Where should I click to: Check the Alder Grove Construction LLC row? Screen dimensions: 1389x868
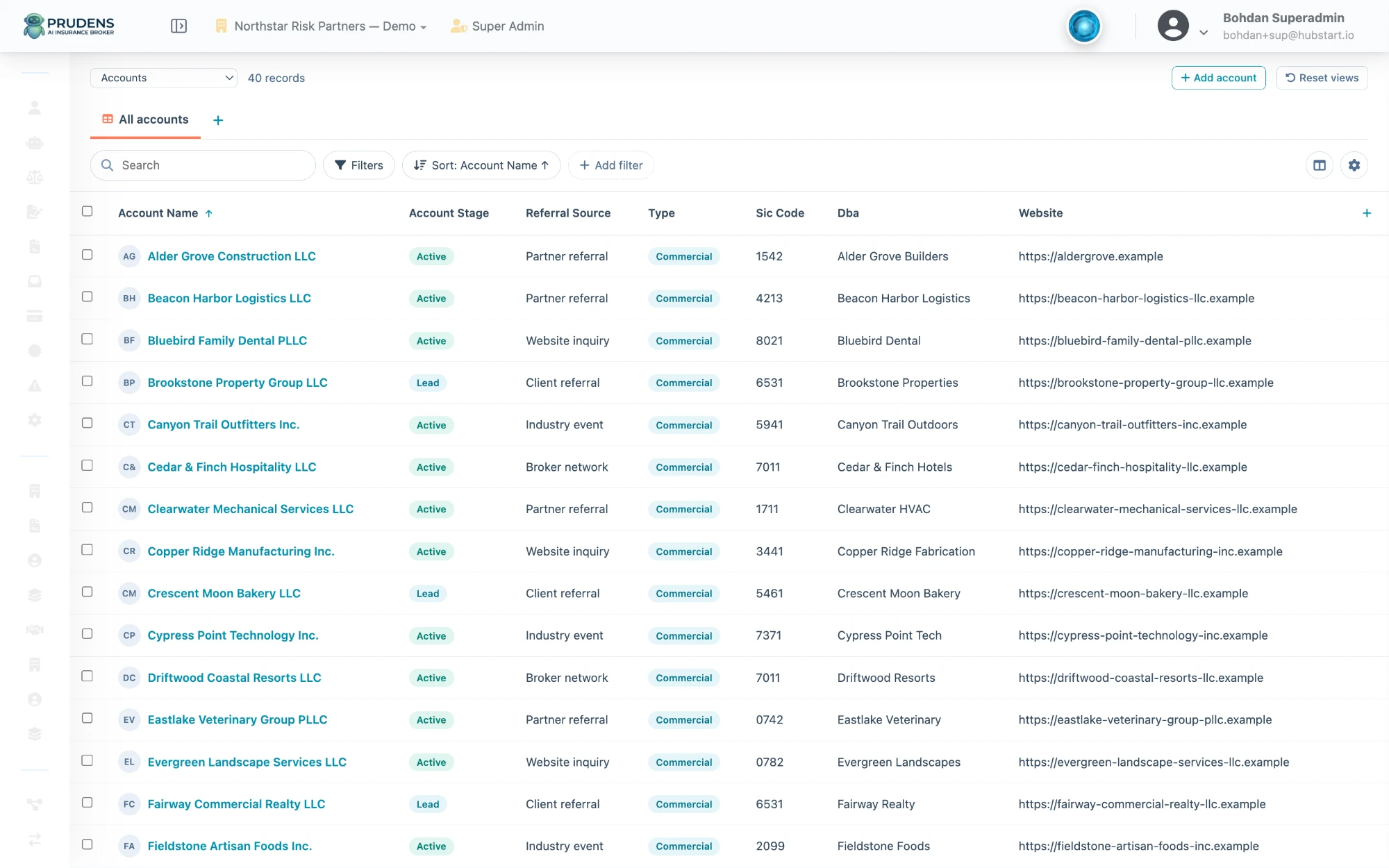click(87, 255)
